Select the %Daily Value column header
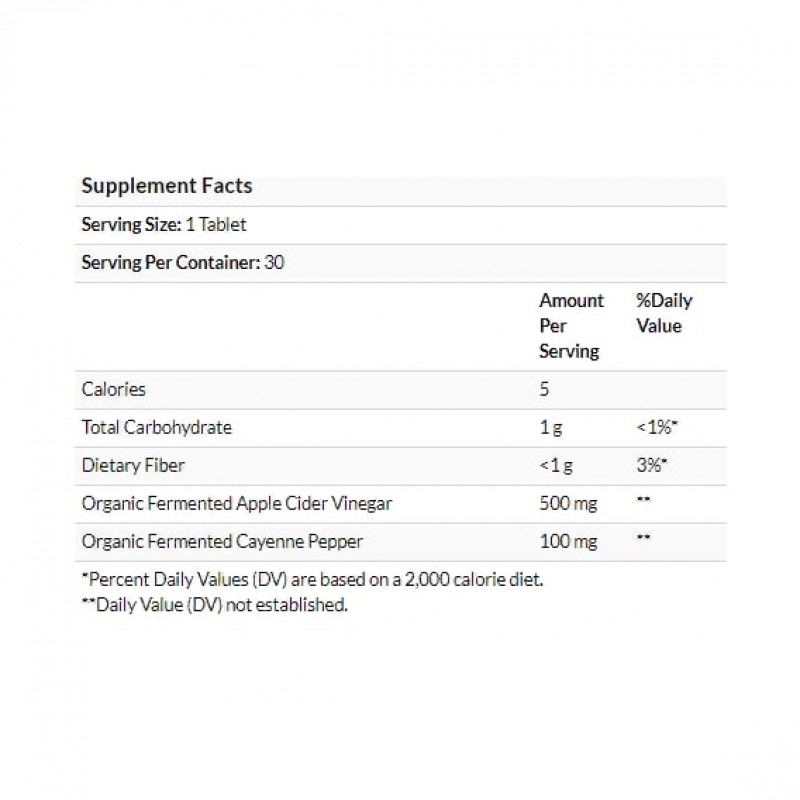800x800 pixels. [663, 313]
